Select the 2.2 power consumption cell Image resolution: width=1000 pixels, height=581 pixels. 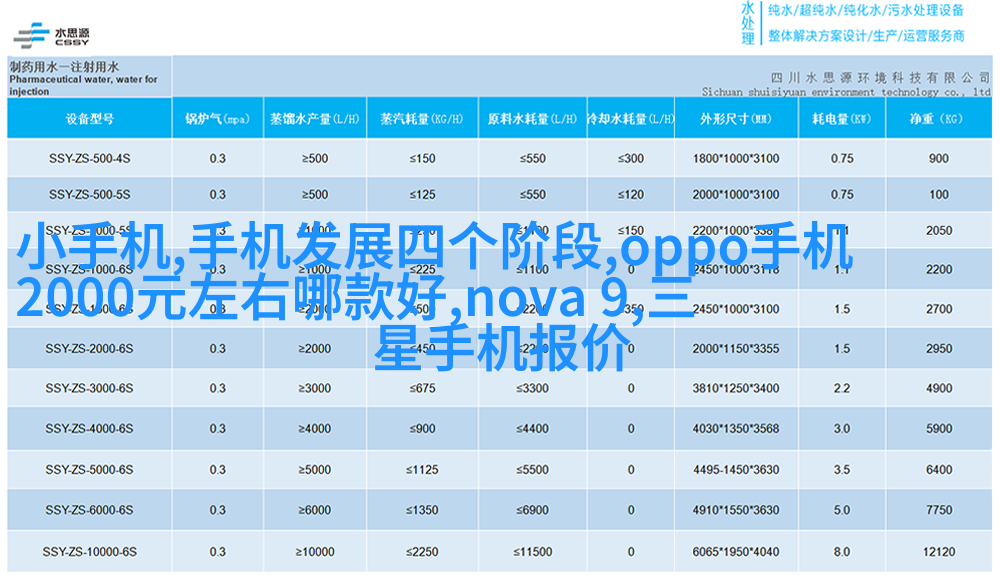[x=842, y=388]
